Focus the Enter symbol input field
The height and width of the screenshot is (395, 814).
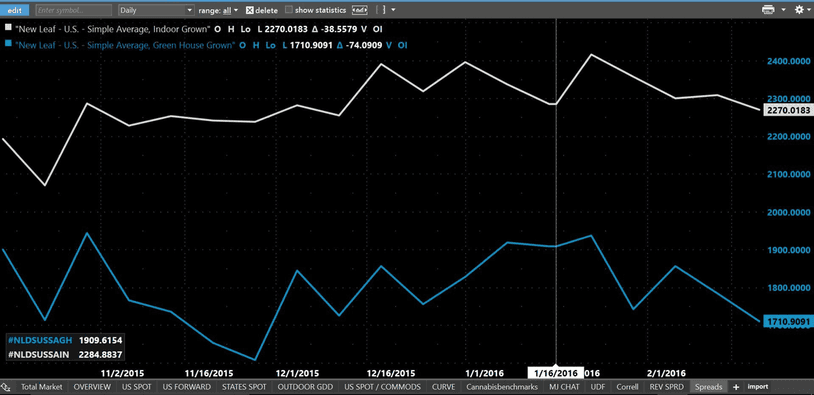click(x=73, y=10)
